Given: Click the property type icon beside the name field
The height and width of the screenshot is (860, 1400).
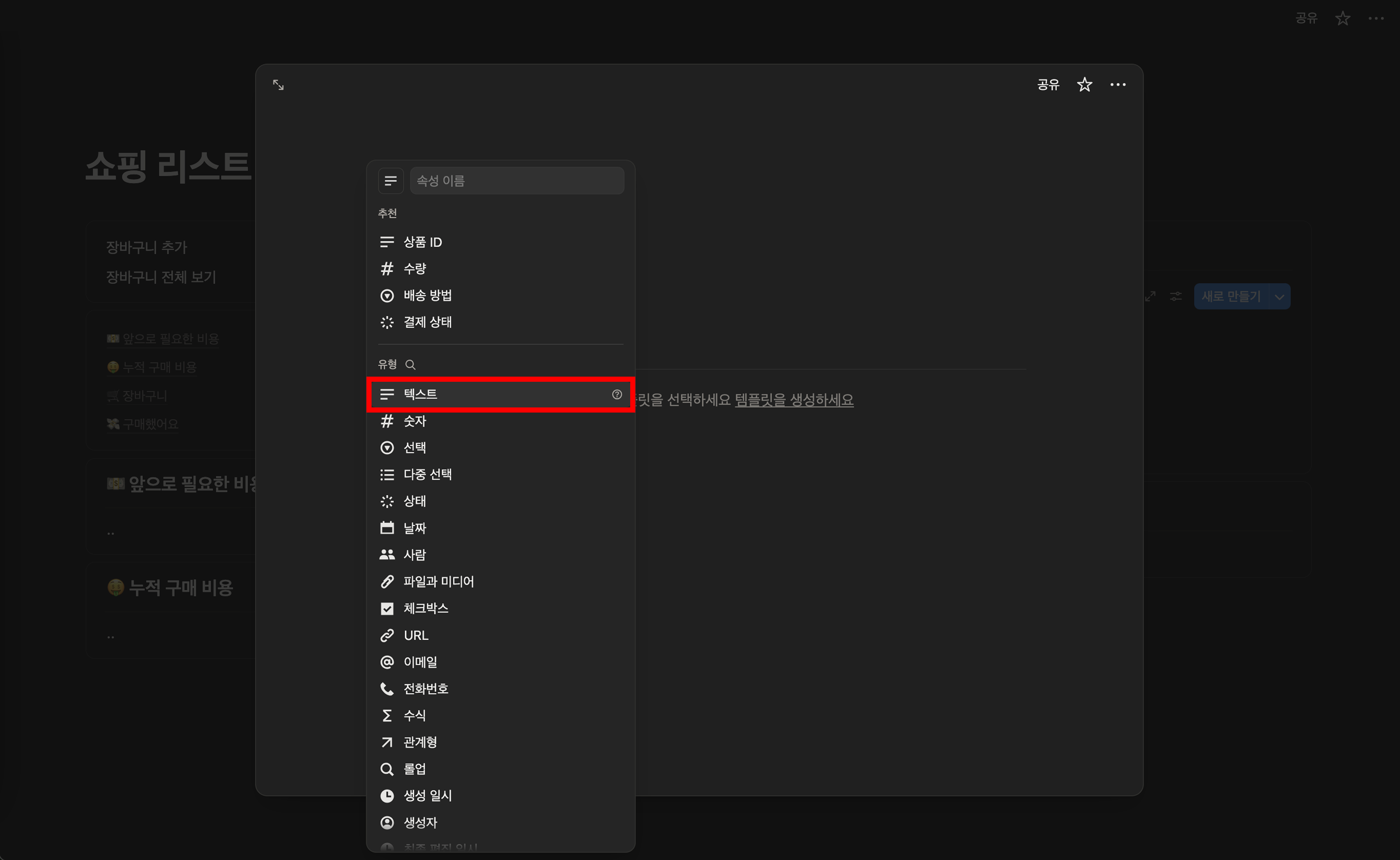Looking at the screenshot, I should tap(390, 181).
